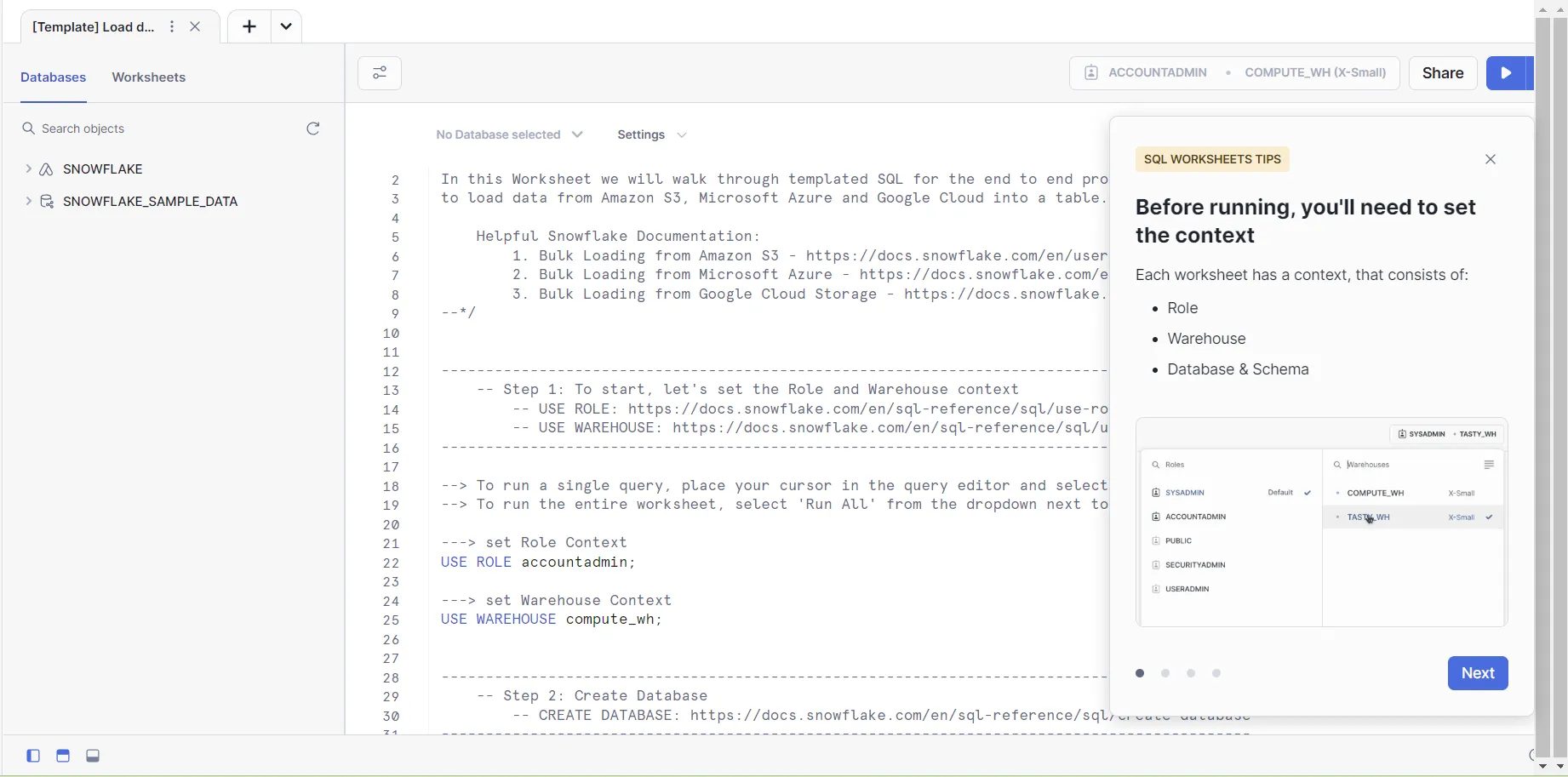Screen dimensions: 1568x777
Task: Click the 'Helpful Snowflake Documentation:' line
Action: point(618,237)
